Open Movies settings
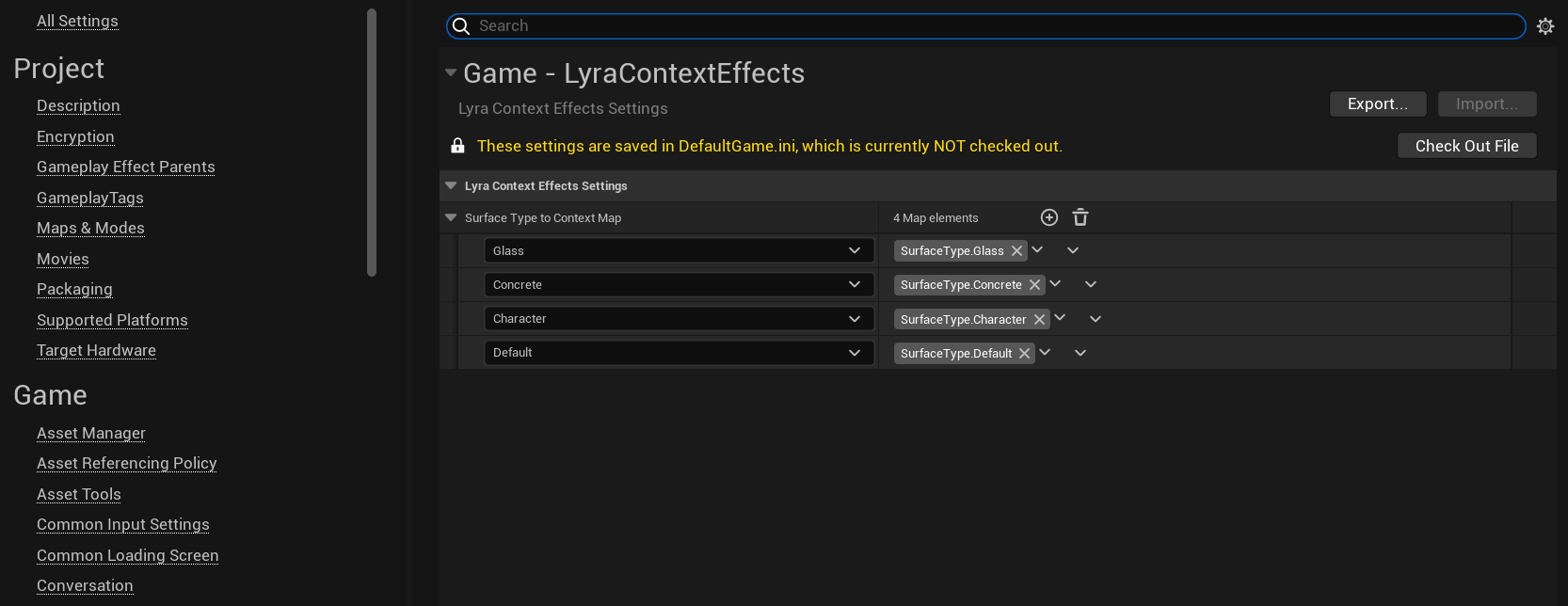Viewport: 1568px width, 606px height. [x=63, y=259]
